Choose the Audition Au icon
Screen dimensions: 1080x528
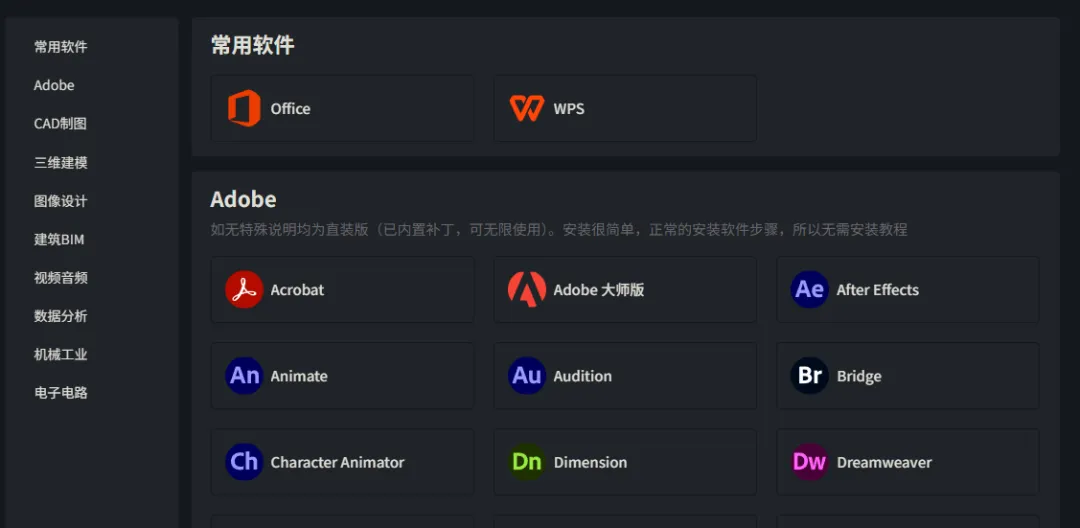527,376
